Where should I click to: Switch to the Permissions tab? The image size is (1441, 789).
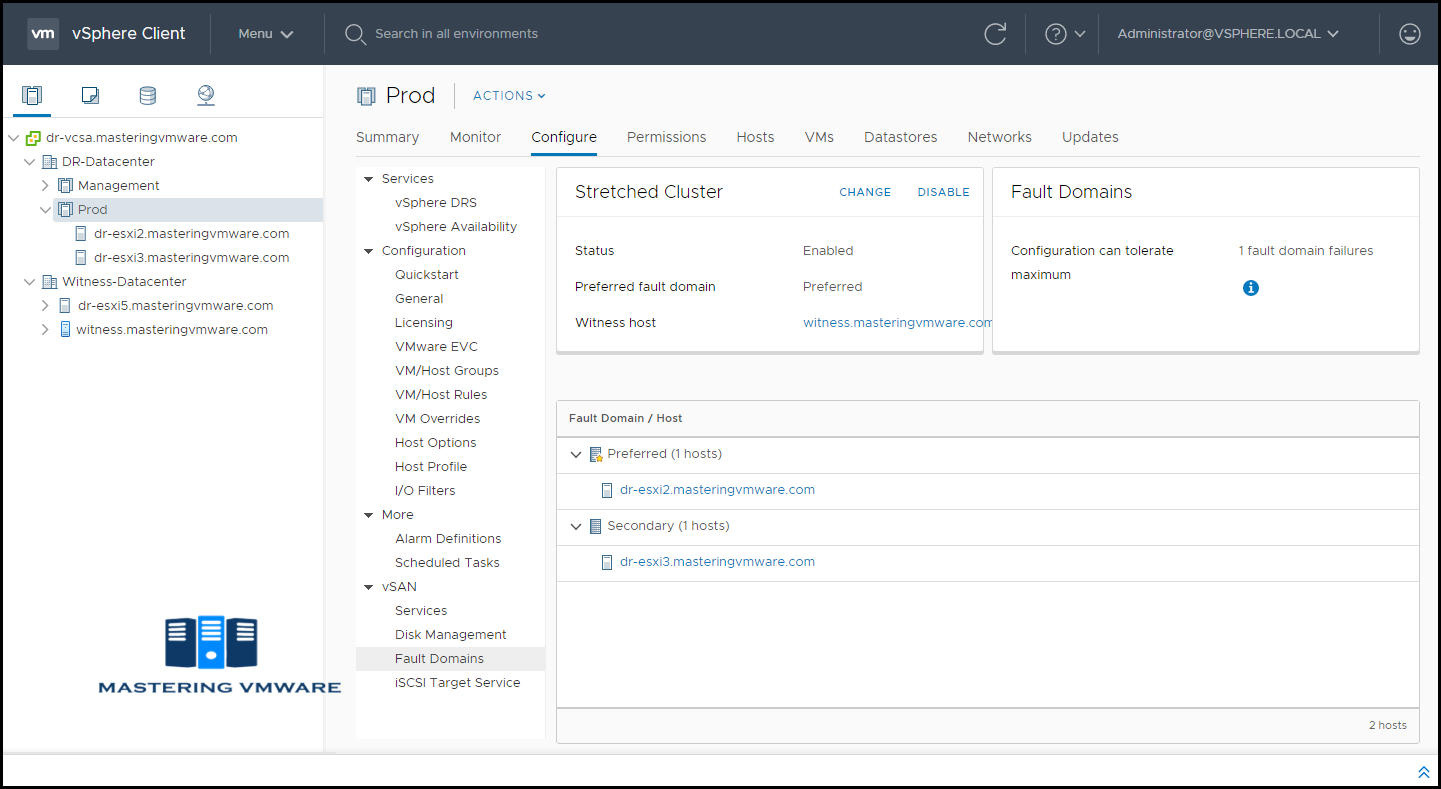(x=666, y=137)
